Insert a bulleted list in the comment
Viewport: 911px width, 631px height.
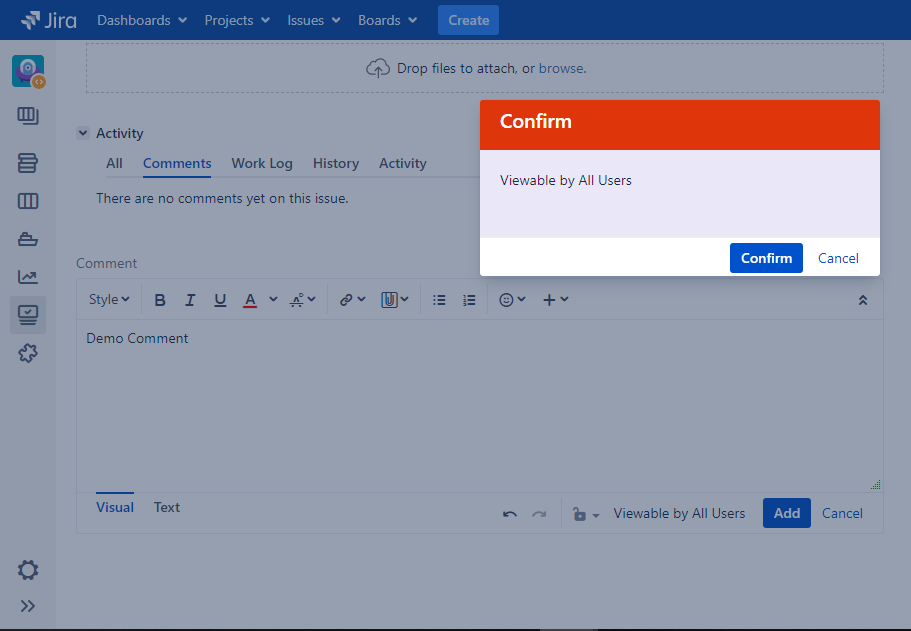point(439,300)
